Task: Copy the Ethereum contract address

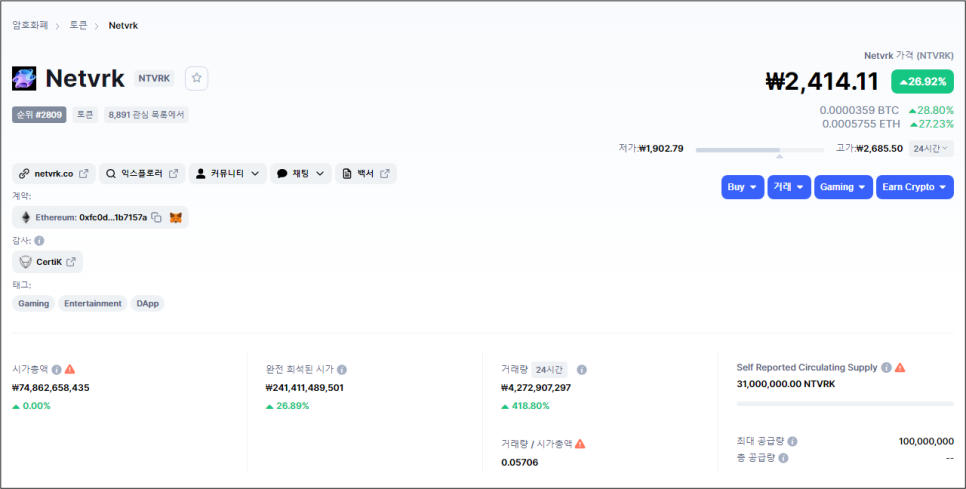Action: (x=157, y=217)
